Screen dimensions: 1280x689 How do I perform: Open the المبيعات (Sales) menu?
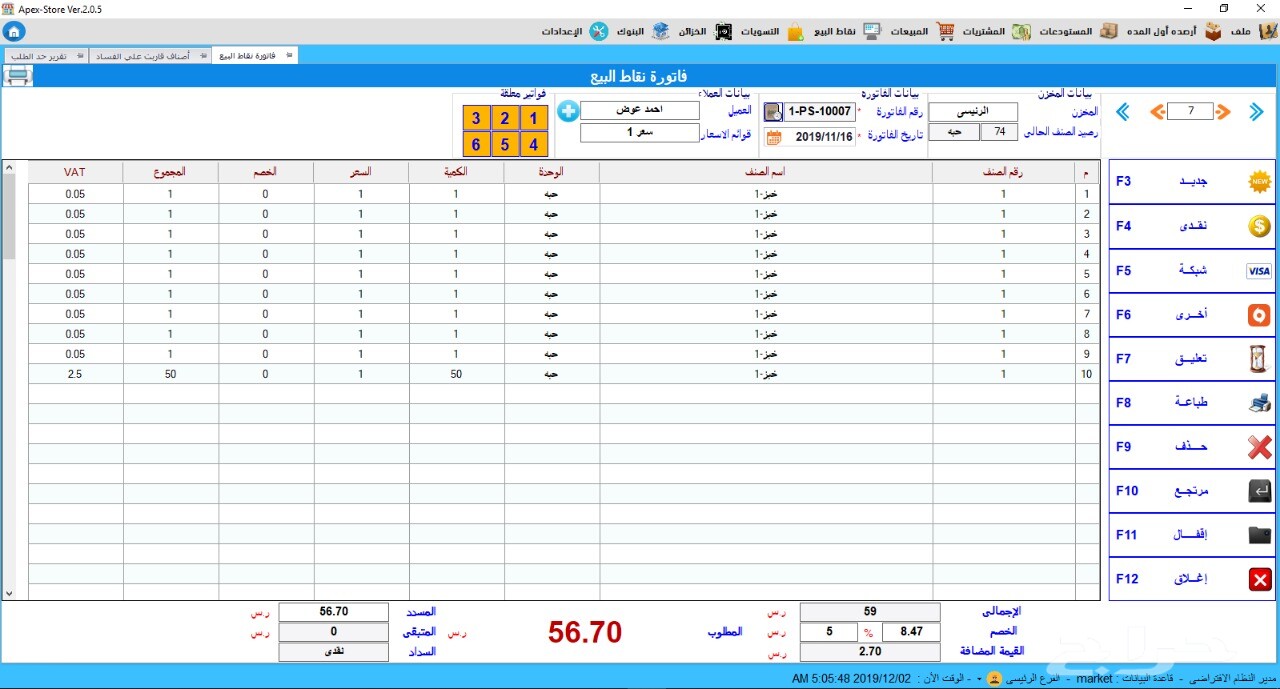[895, 31]
